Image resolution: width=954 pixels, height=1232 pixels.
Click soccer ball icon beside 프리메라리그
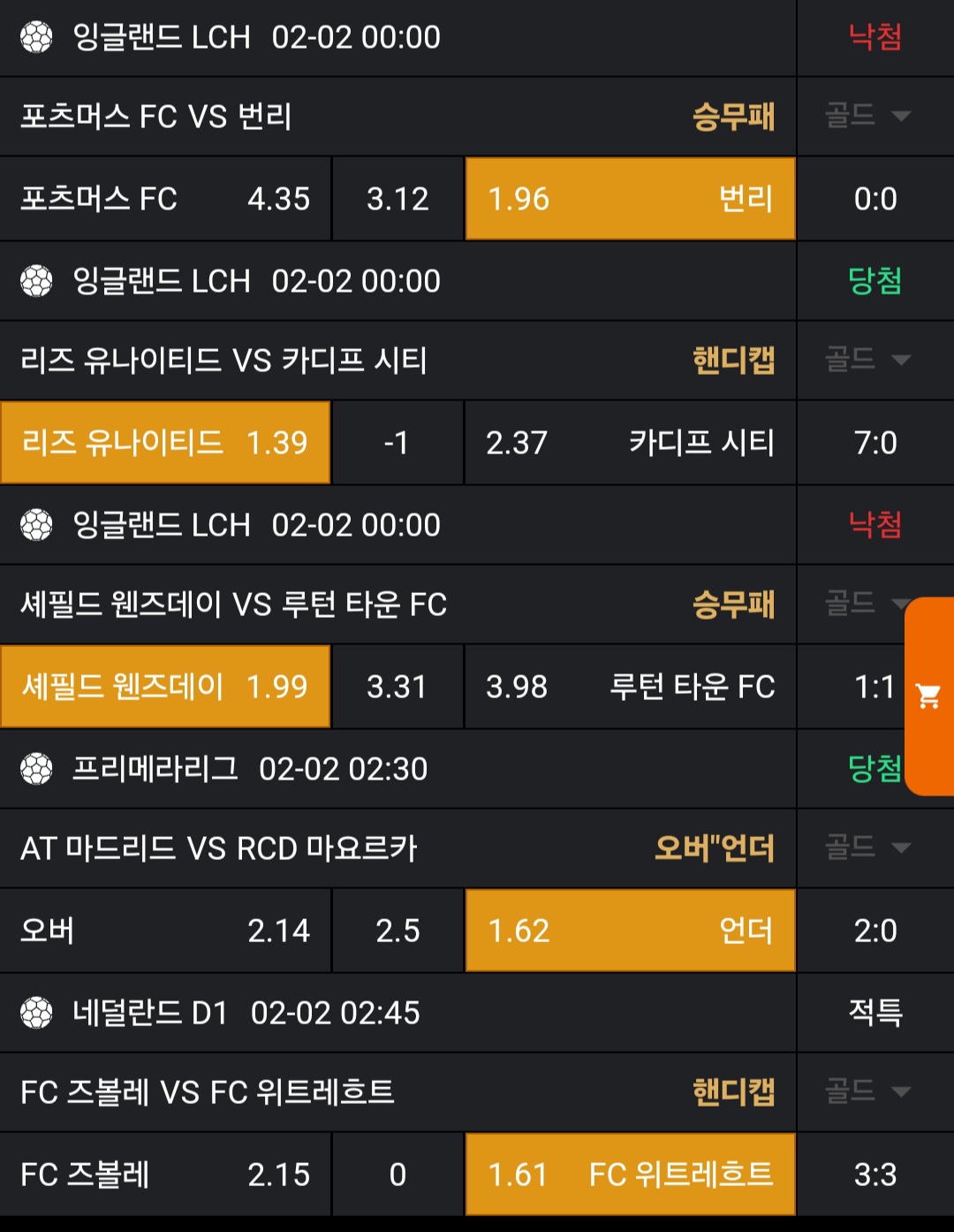tap(36, 769)
